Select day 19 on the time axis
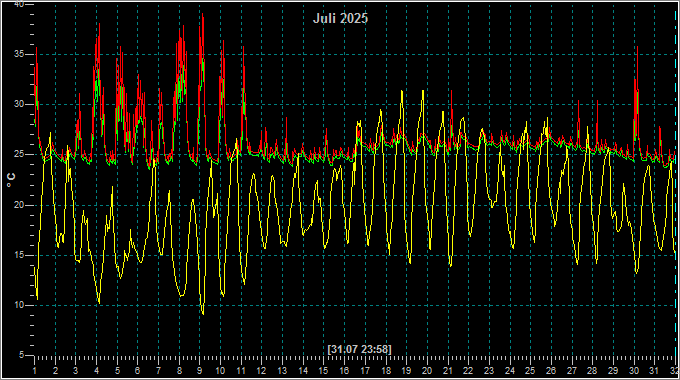This screenshot has height=380, width=680. (406, 371)
